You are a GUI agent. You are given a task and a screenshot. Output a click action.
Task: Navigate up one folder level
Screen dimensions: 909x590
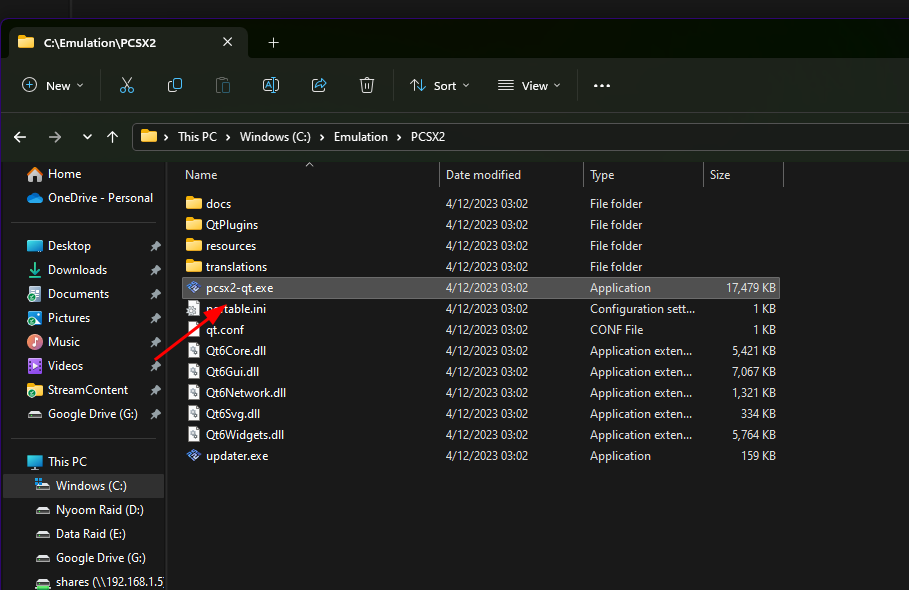coord(112,137)
